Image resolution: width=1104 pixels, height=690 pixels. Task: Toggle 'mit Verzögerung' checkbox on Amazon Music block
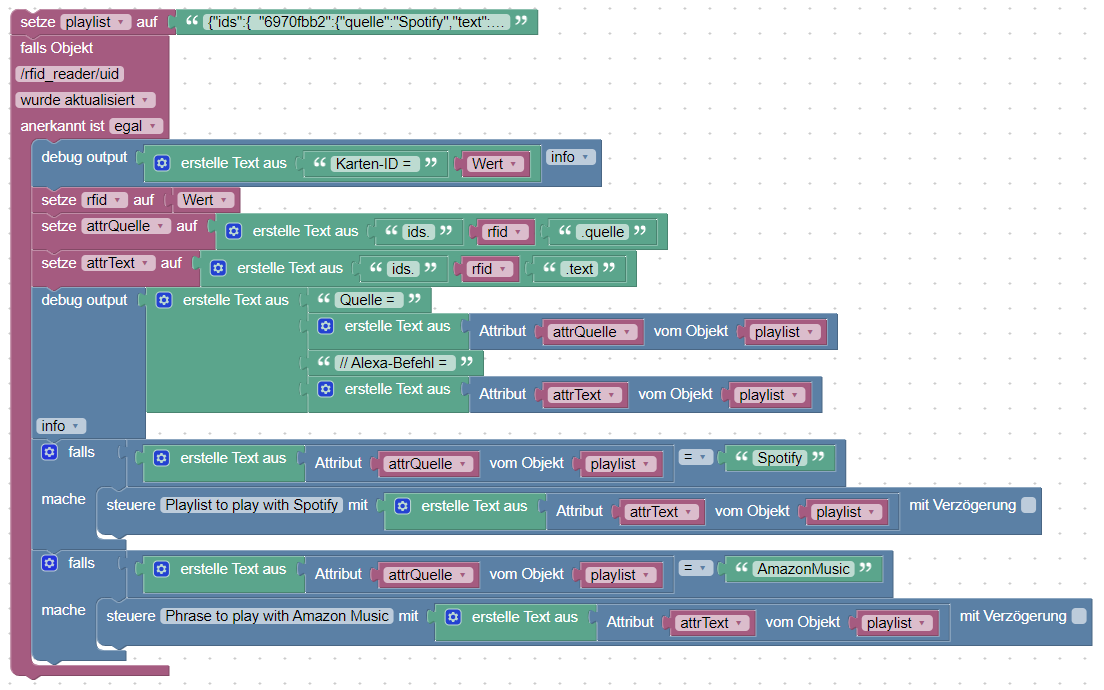pyautogui.click(x=1079, y=616)
